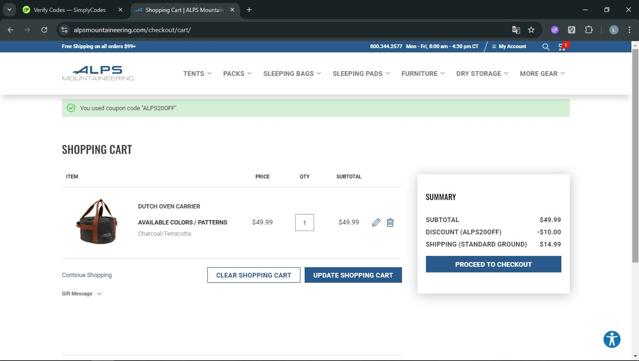The image size is (639, 361).
Task: Click the quantity input field
Action: pyautogui.click(x=304, y=222)
